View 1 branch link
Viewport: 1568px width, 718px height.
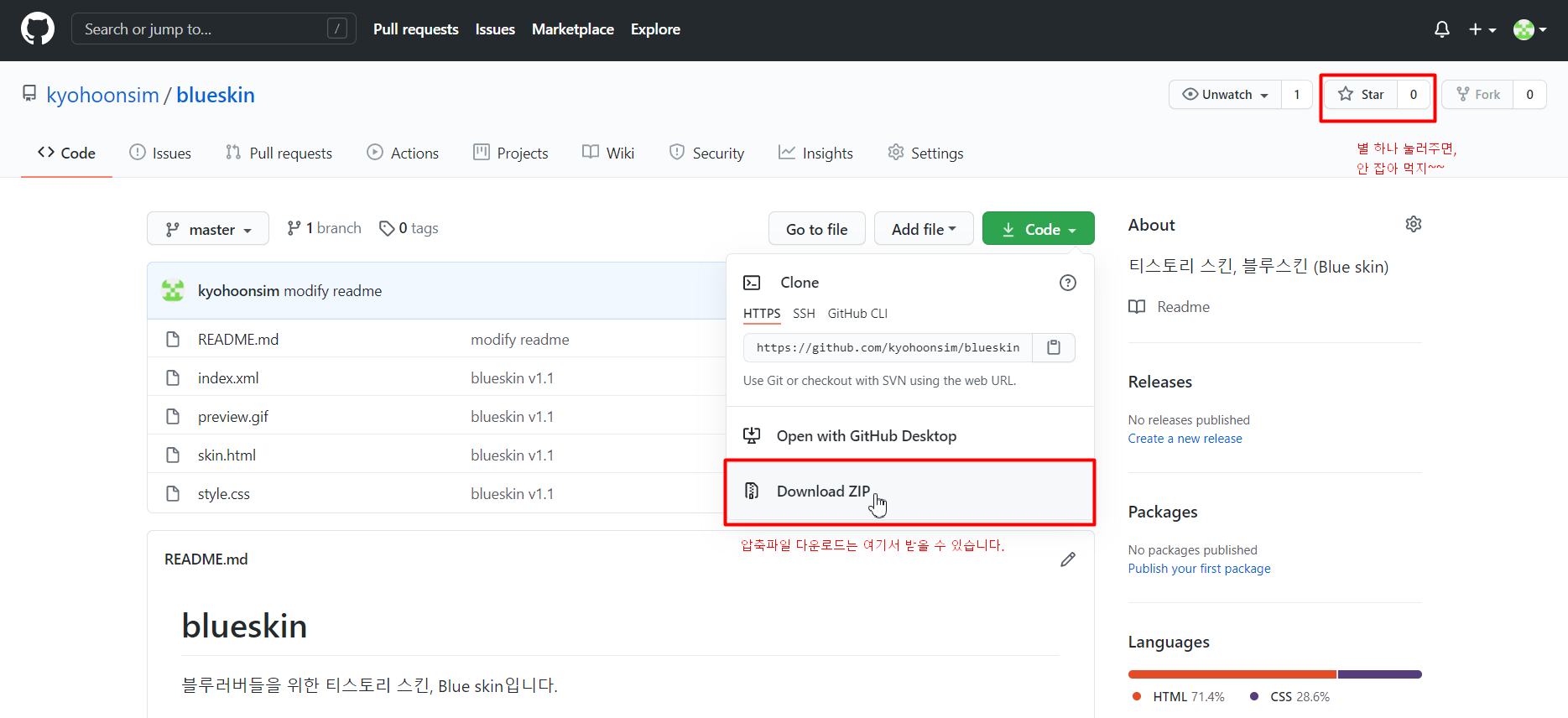tap(324, 228)
